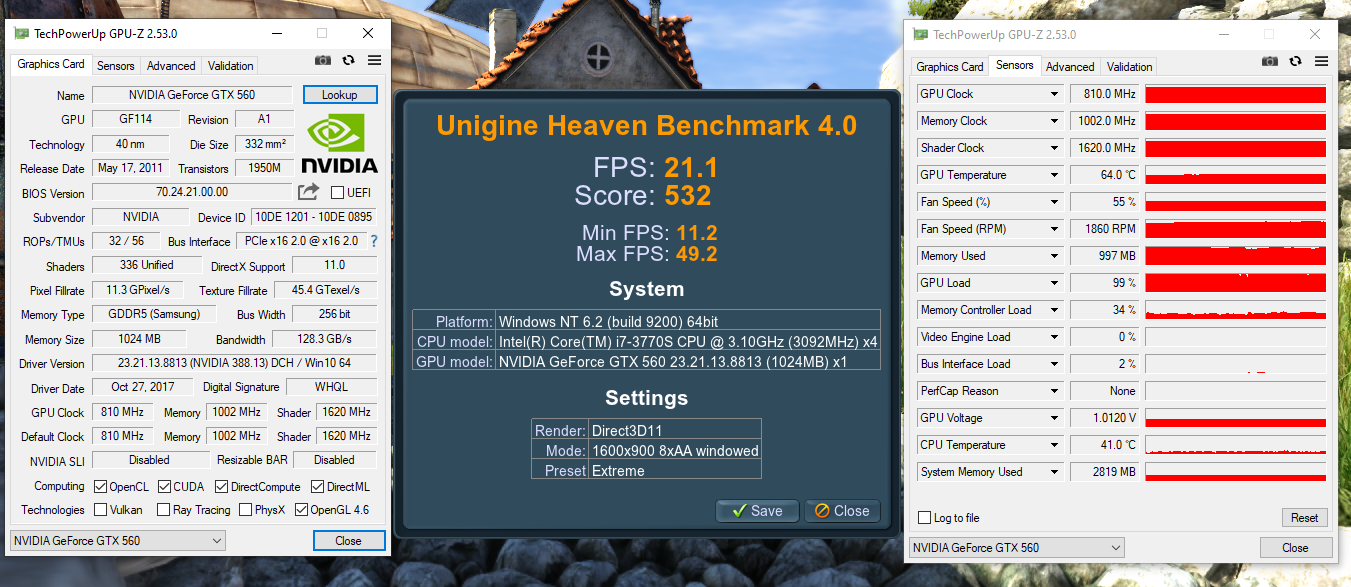1351x587 pixels.
Task: Toggle the UEFI checkbox
Action: coord(337,192)
